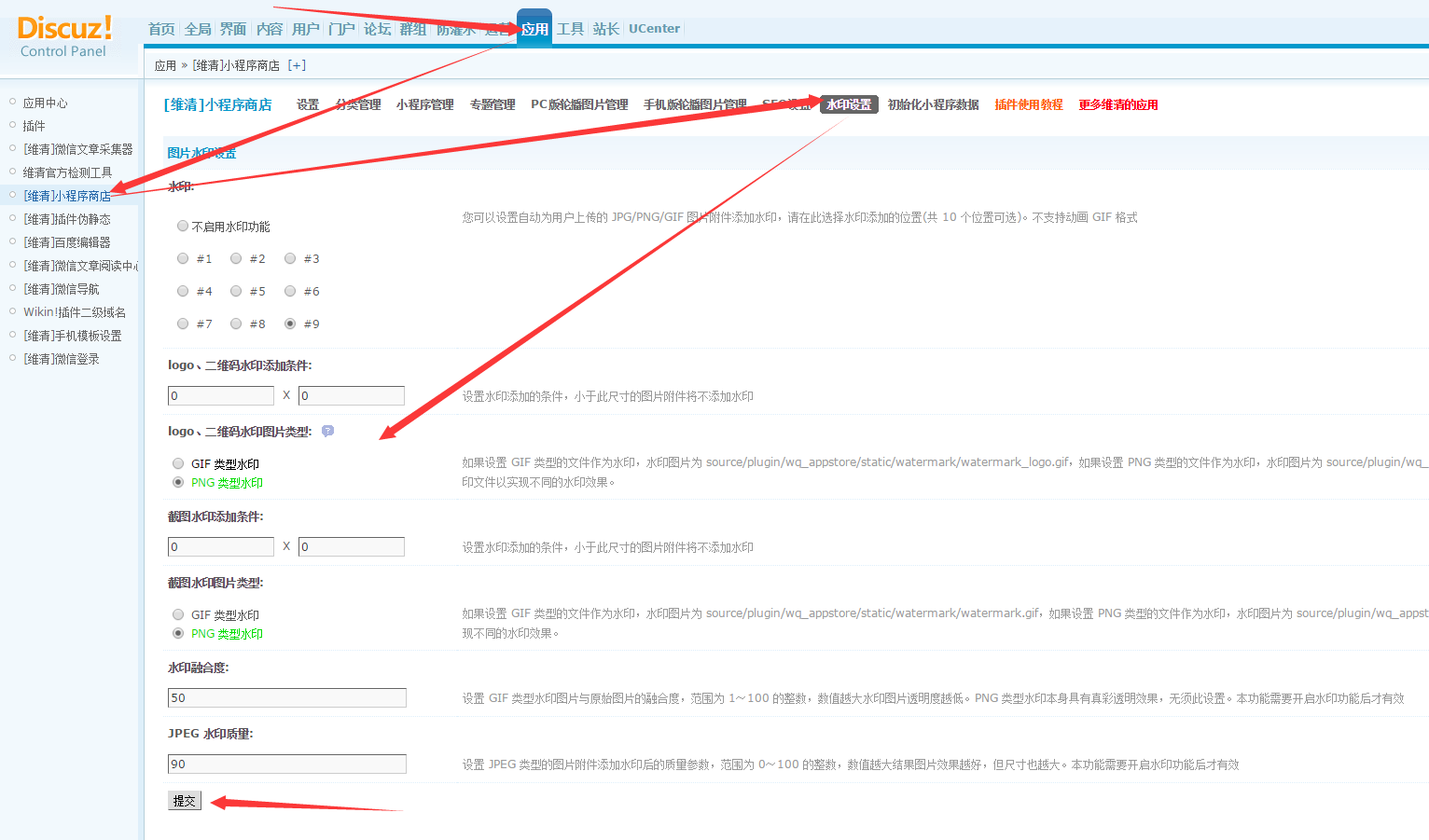Open the 更多维清的应用 link
The image size is (1429, 840).
coord(1118,104)
